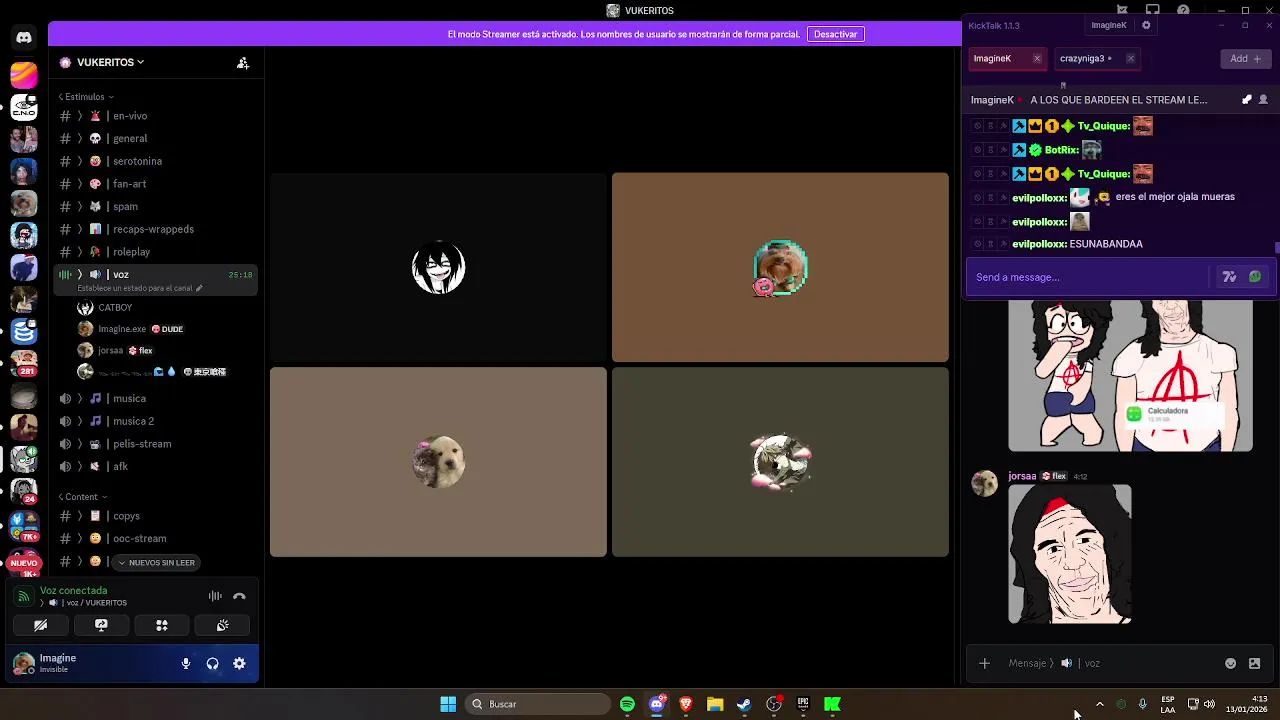The image size is (1280, 720).
Task: Start screen share in voice panel
Action: click(x=101, y=625)
